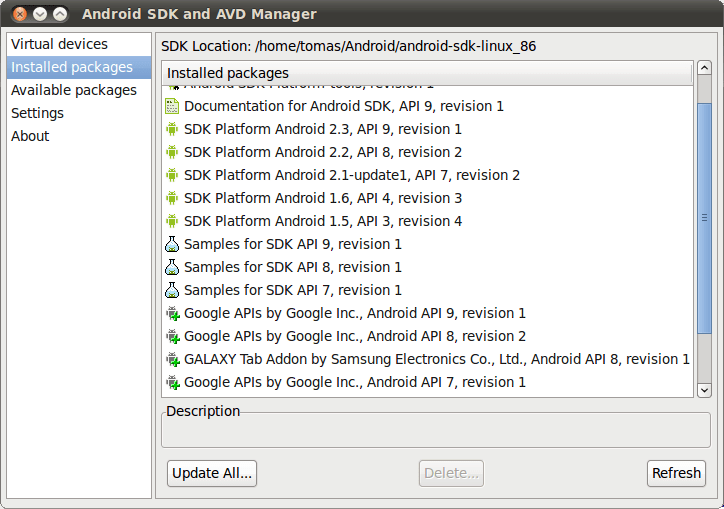Image resolution: width=724 pixels, height=509 pixels.
Task: Click the Documentation for Android SDK icon
Action: (172, 106)
